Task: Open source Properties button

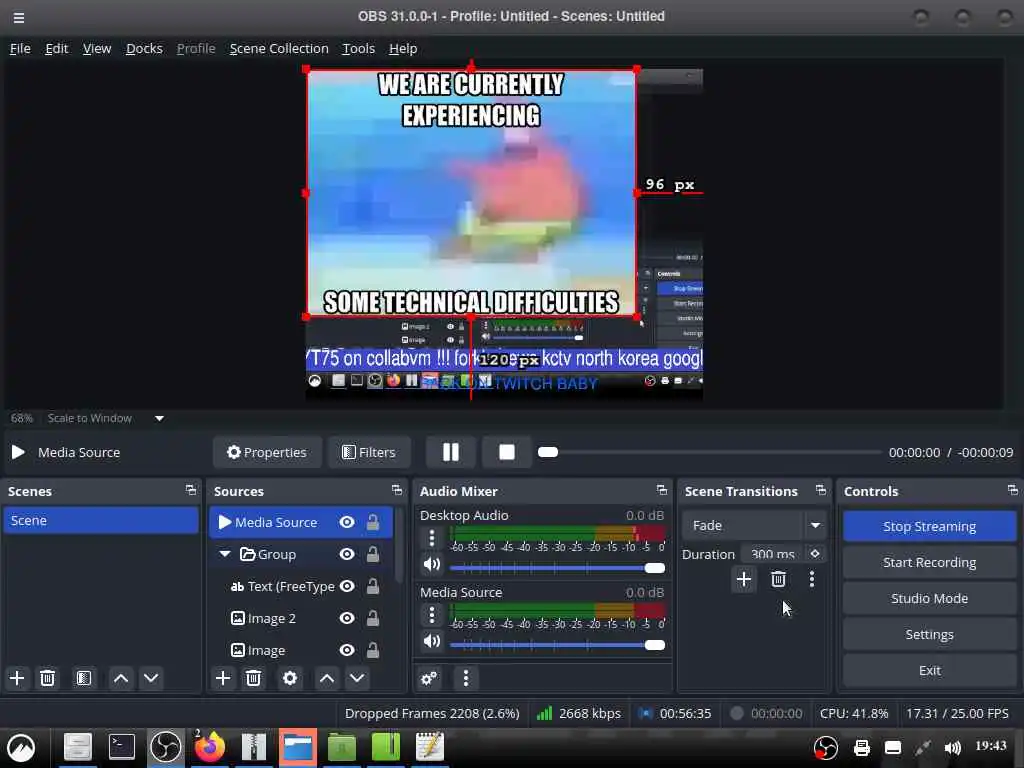Action: (x=267, y=452)
